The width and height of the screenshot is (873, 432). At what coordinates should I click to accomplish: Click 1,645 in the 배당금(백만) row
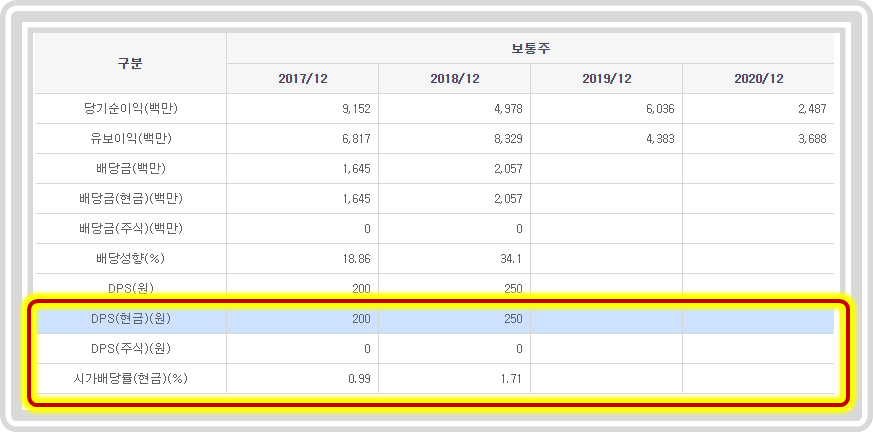[x=356, y=169]
